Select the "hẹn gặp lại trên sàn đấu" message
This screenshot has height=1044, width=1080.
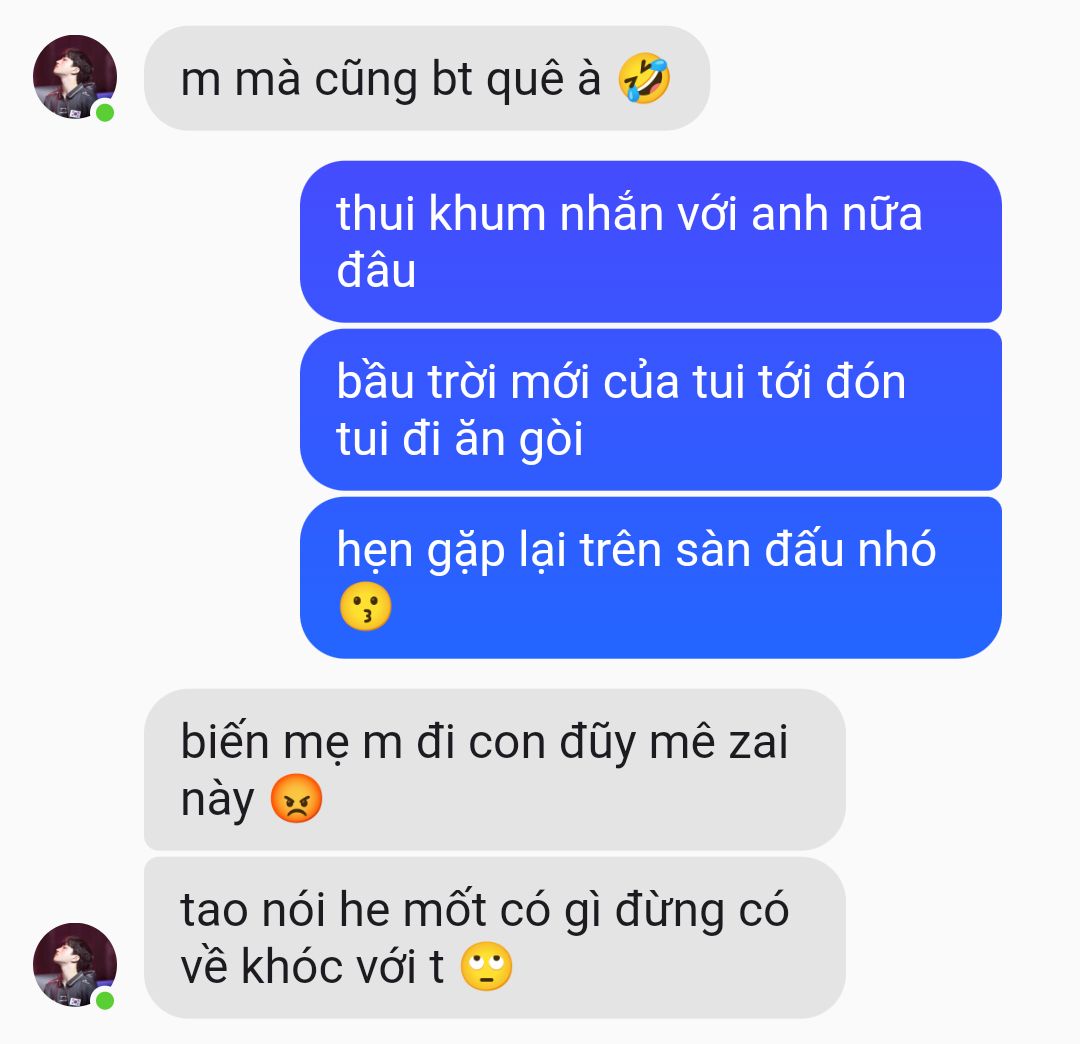click(x=651, y=578)
